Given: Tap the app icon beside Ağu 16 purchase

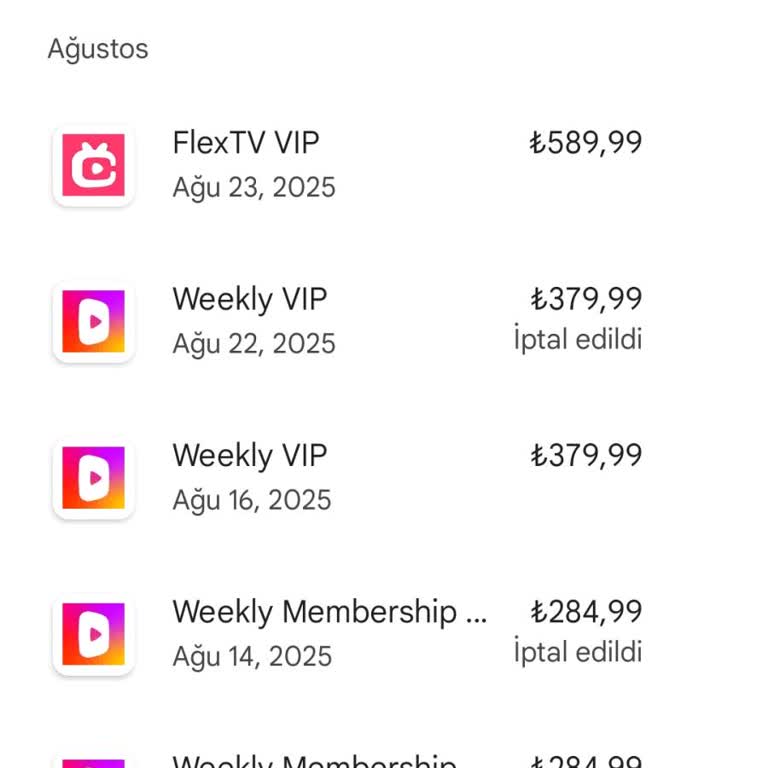Looking at the screenshot, I should click(x=93, y=477).
